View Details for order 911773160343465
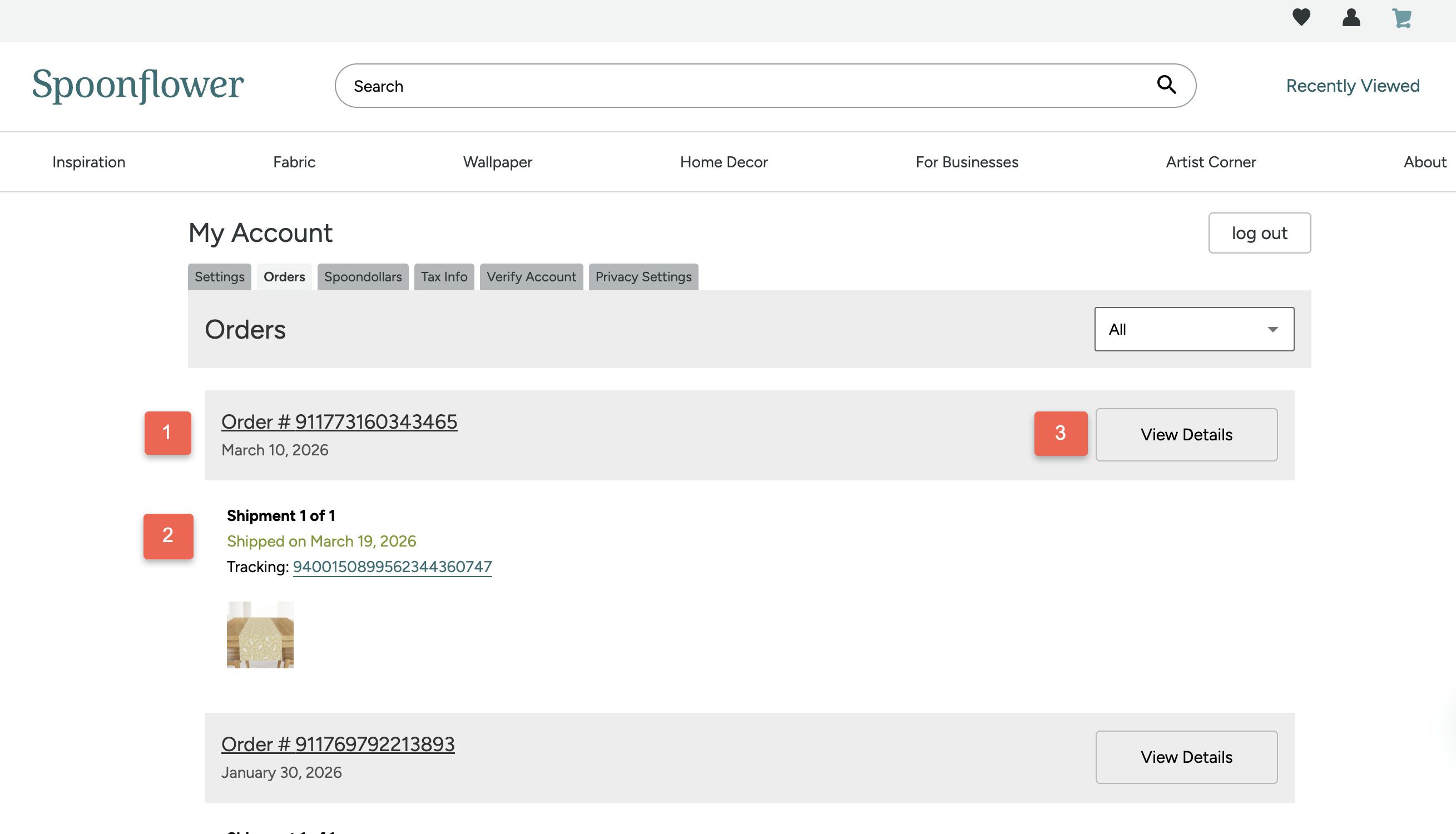This screenshot has height=834, width=1456. pyautogui.click(x=1186, y=434)
